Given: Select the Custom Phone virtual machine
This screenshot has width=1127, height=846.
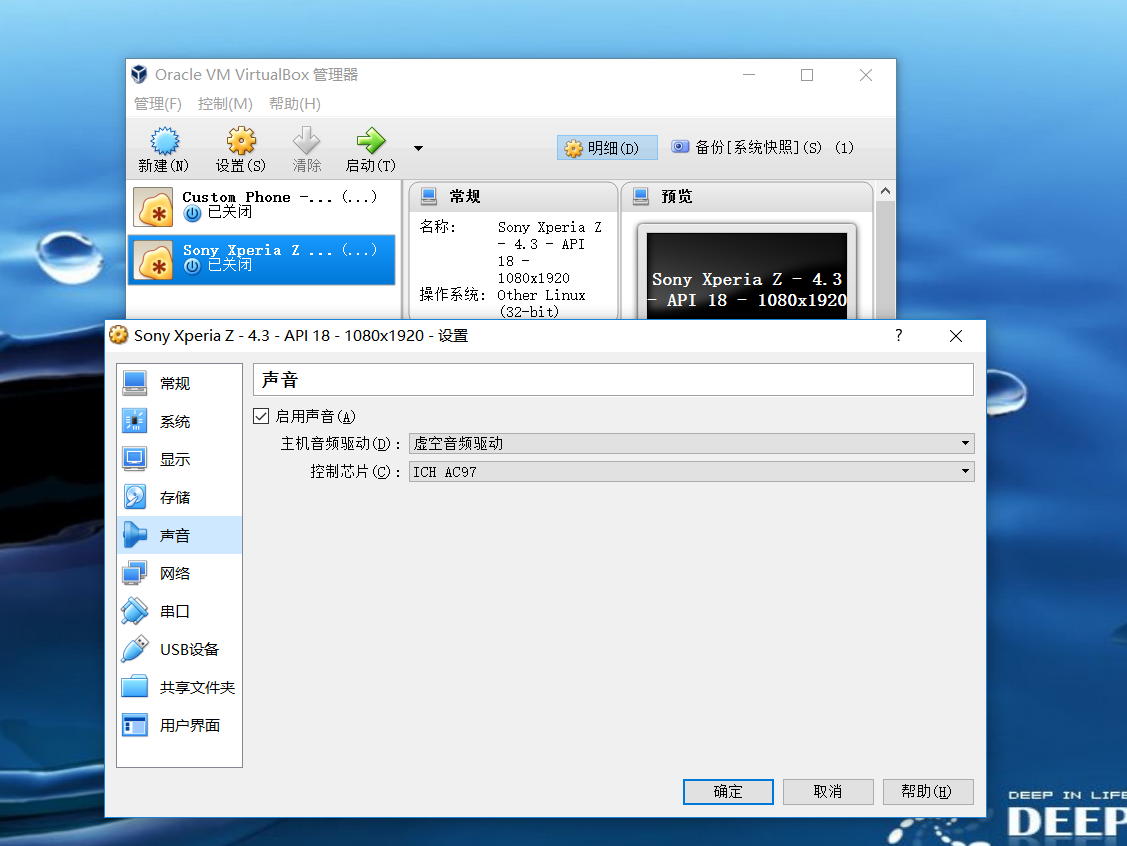Looking at the screenshot, I should (x=262, y=207).
